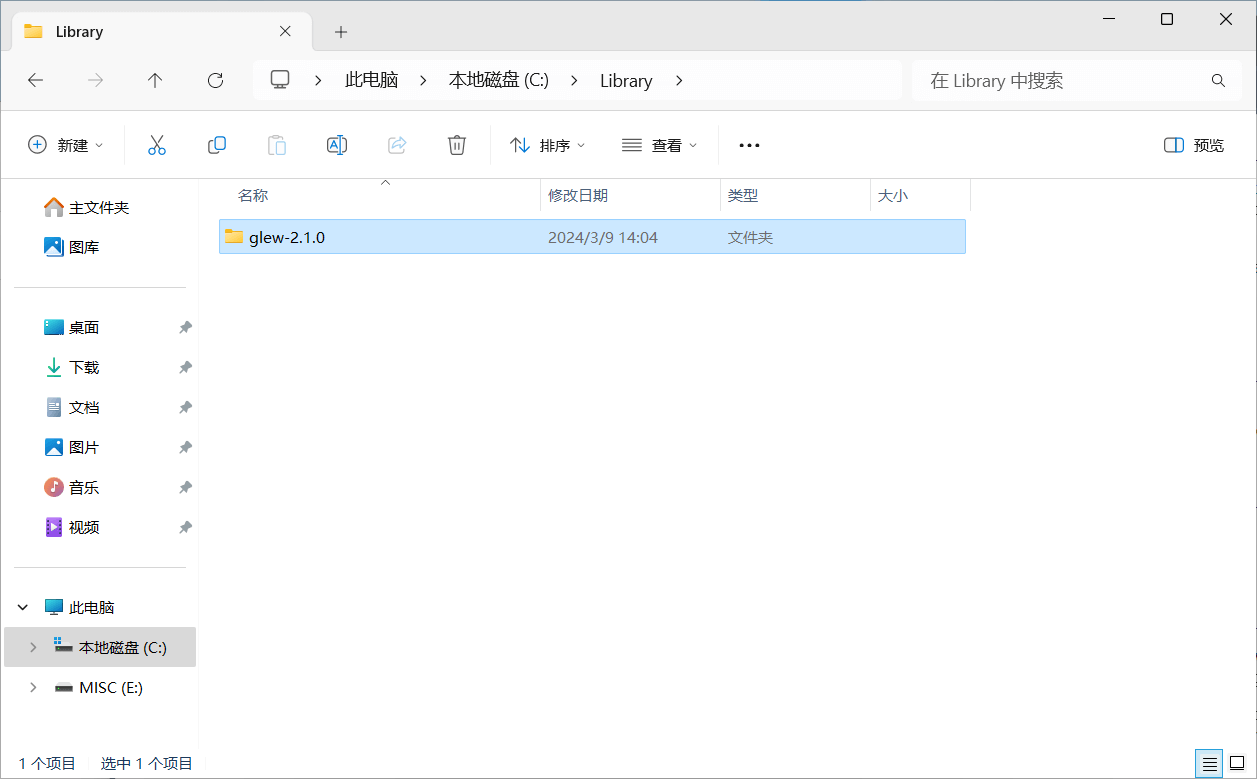Click 本地磁盘 (C:) in the breadcrumb
Screen dimensions: 1257x779
(499, 80)
